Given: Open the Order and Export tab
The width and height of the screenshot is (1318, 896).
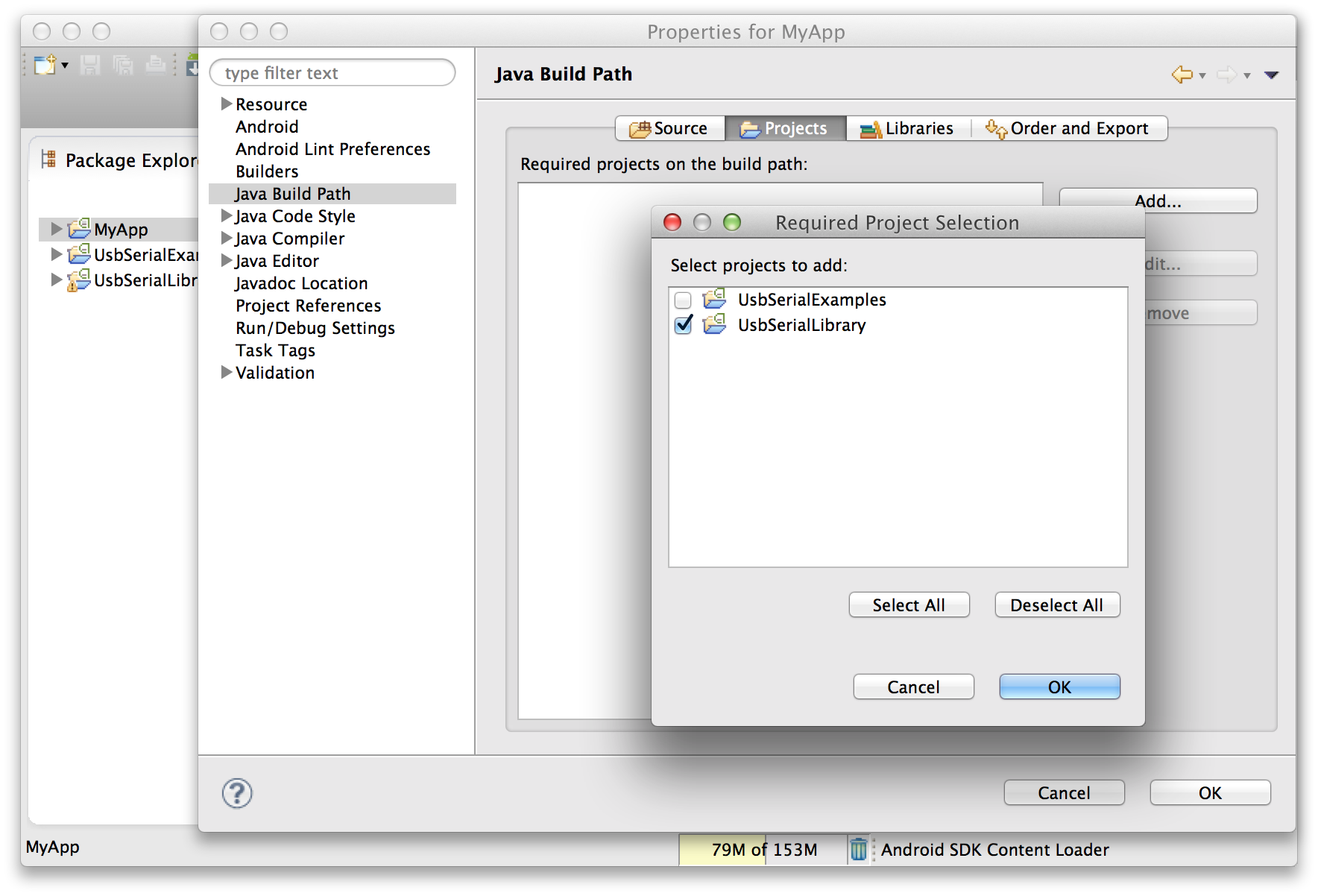Looking at the screenshot, I should [1068, 128].
